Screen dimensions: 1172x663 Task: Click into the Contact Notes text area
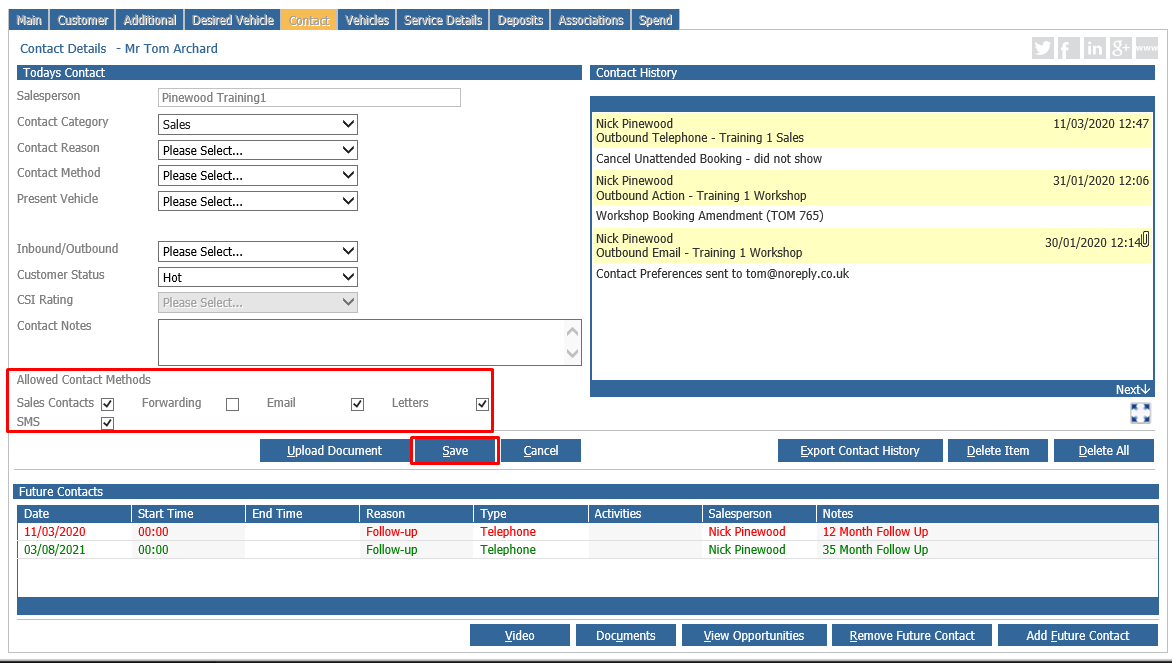point(363,342)
